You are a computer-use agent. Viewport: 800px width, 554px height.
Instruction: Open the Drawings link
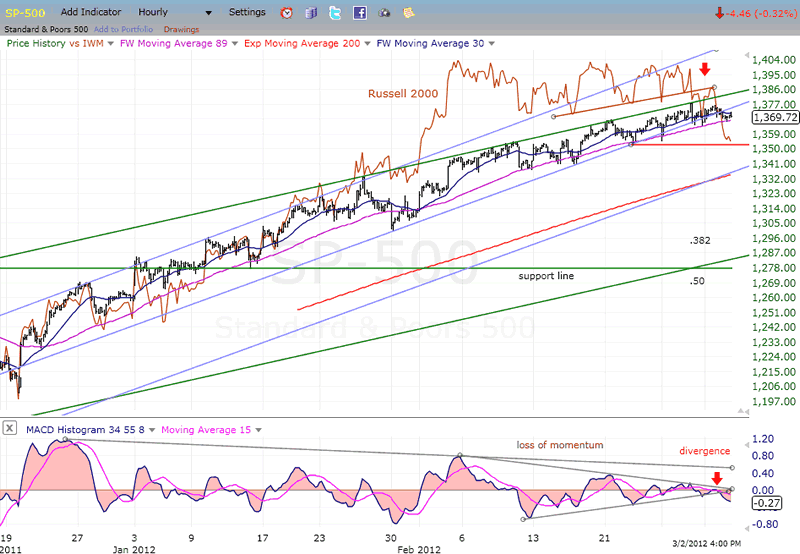181,30
